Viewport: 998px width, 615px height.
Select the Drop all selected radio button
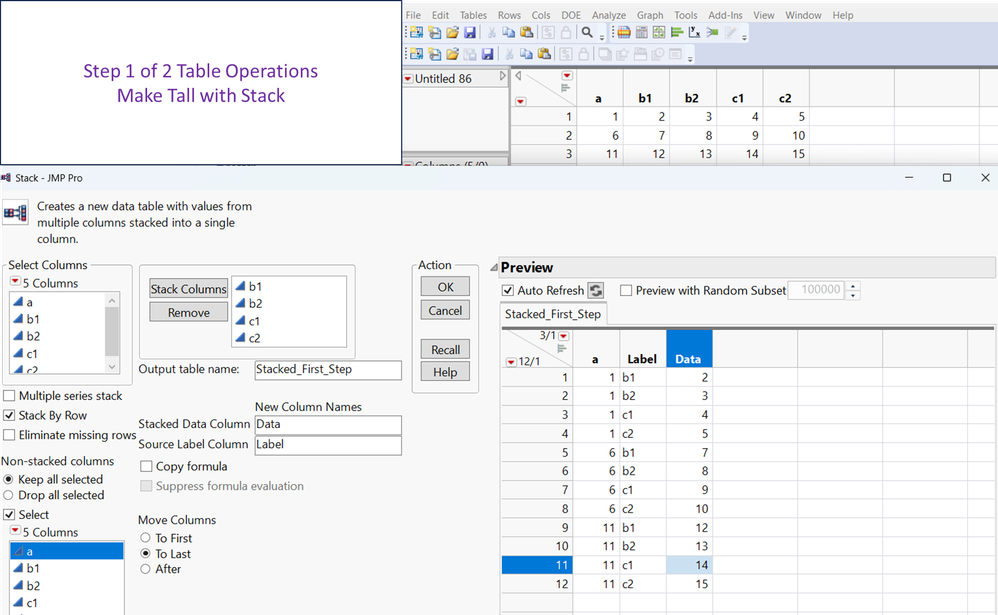point(10,495)
